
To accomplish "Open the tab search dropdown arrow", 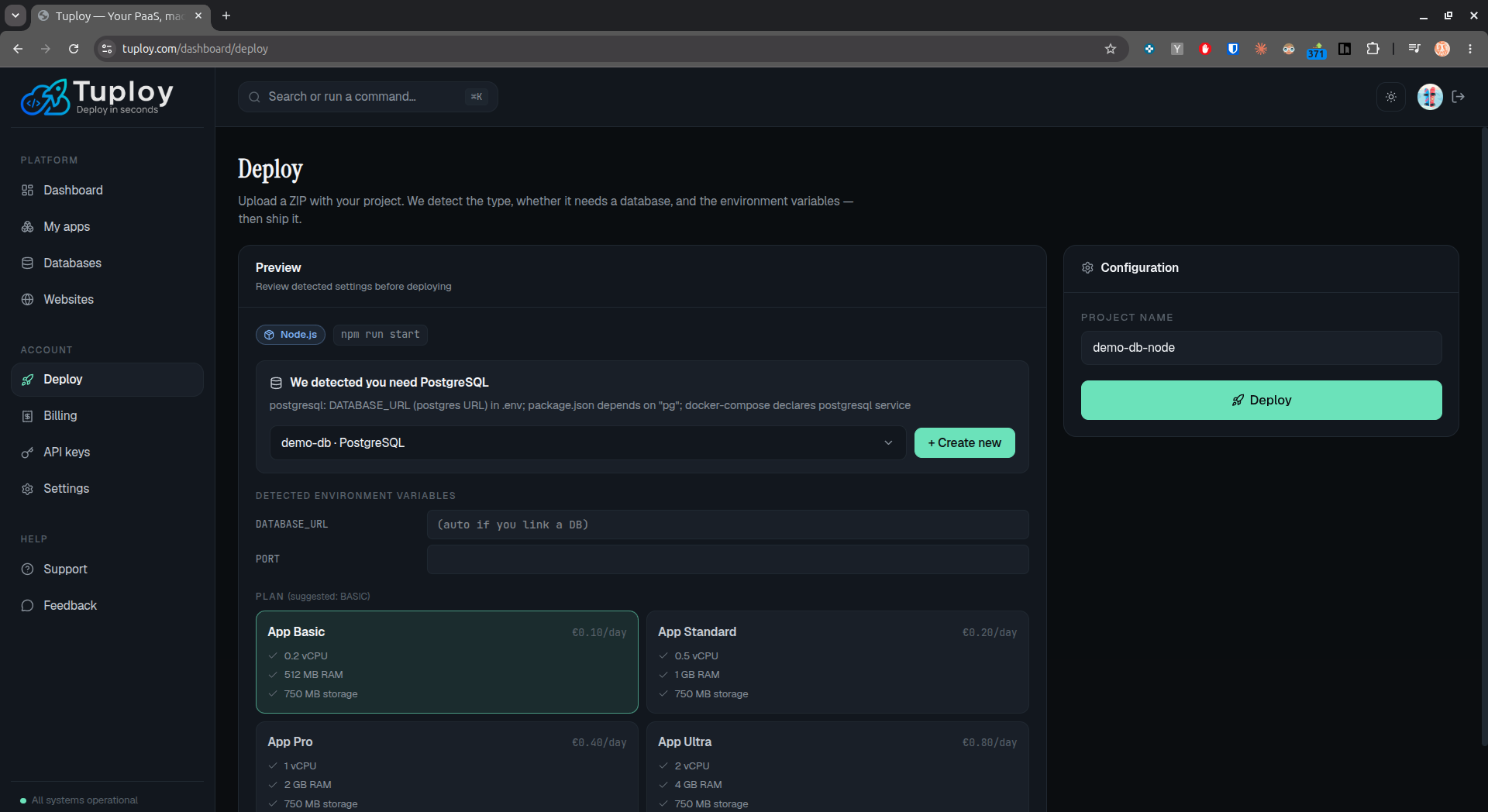I will (x=15, y=15).
